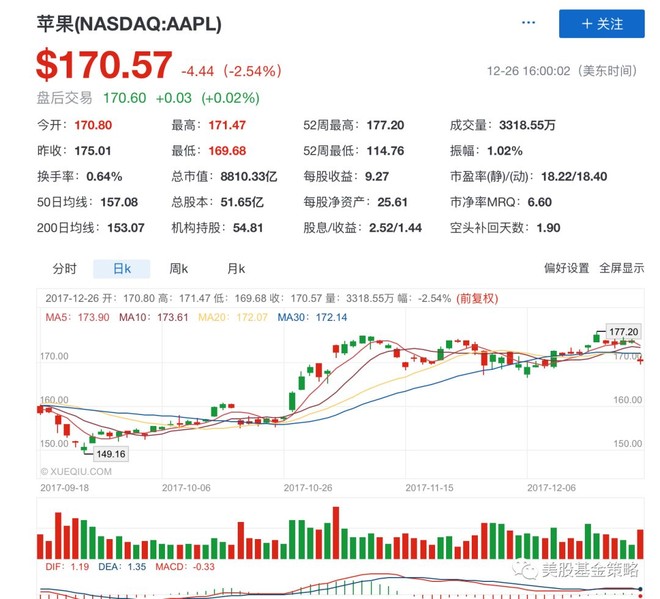Click the 换手率 0.64% value
Image resolution: width=660 pixels, height=599 pixels.
[104, 177]
